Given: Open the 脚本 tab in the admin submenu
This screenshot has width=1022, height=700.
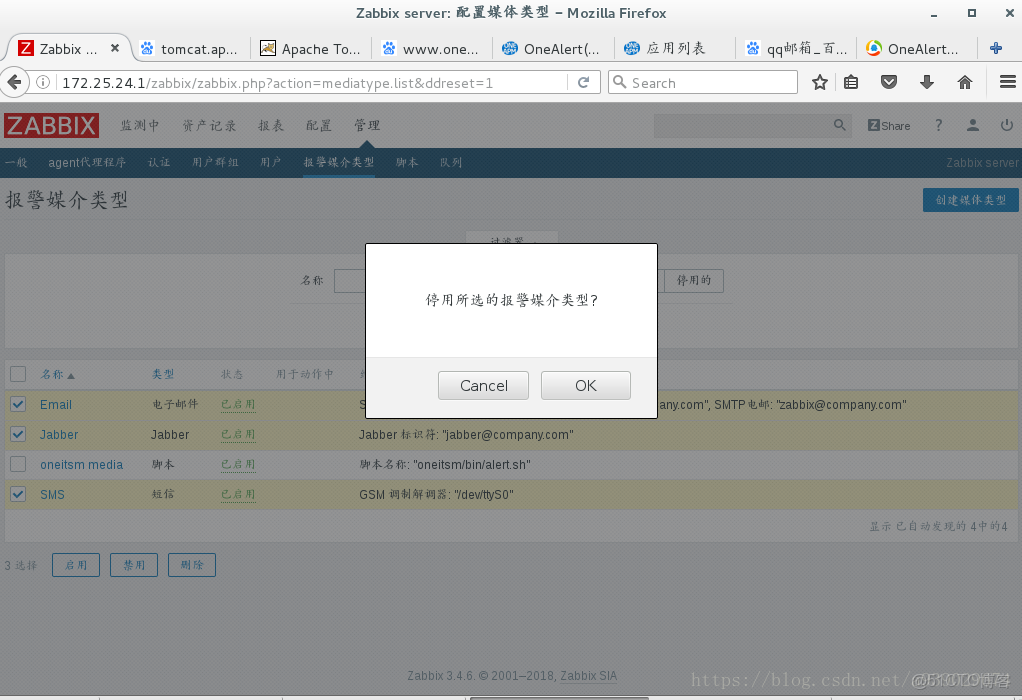Looking at the screenshot, I should [x=406, y=161].
